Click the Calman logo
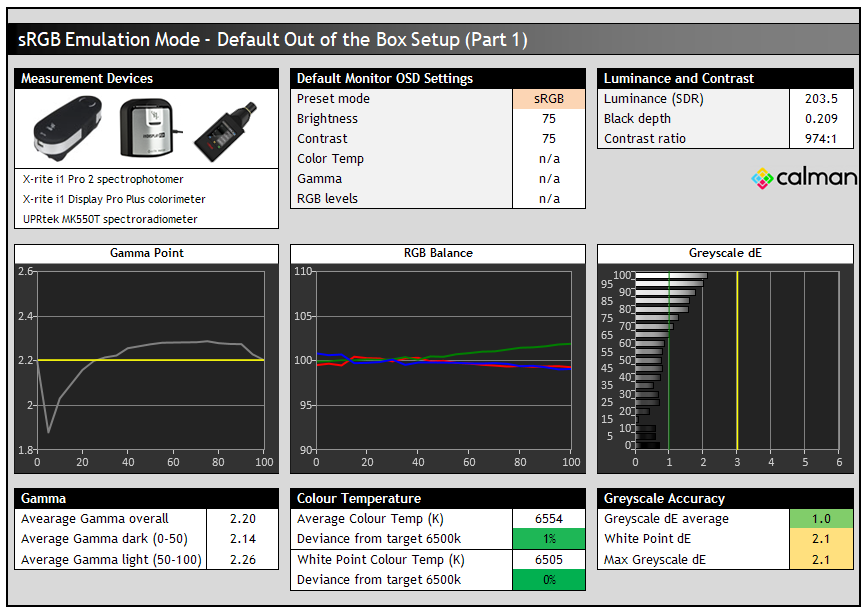868x607 pixels. point(803,178)
